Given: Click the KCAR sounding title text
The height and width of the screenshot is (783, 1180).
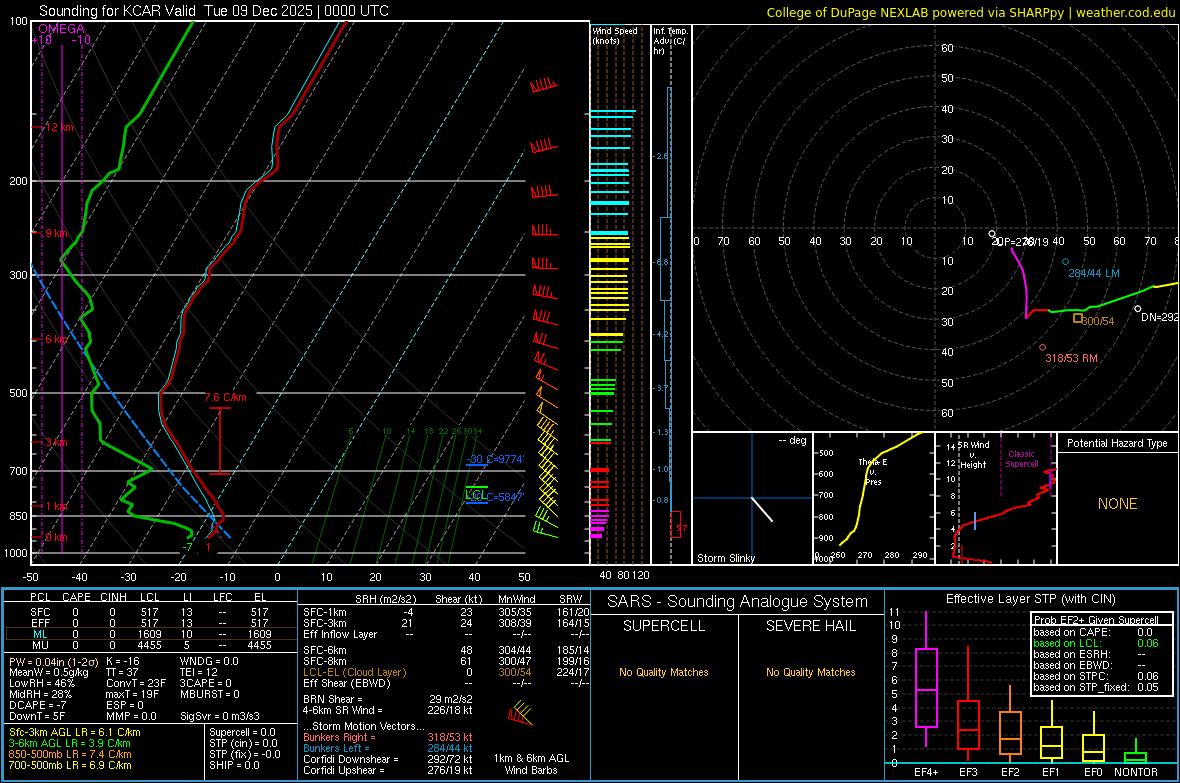Looking at the screenshot, I should 214,11.
